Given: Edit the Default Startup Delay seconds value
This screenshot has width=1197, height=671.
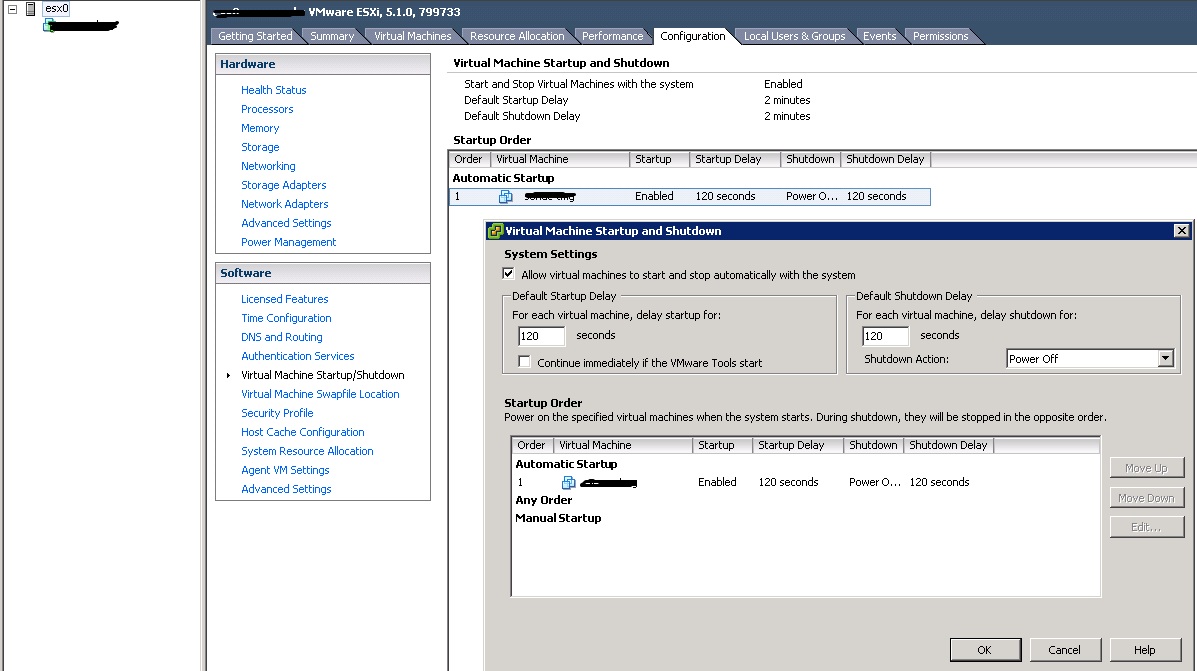Looking at the screenshot, I should [541, 336].
